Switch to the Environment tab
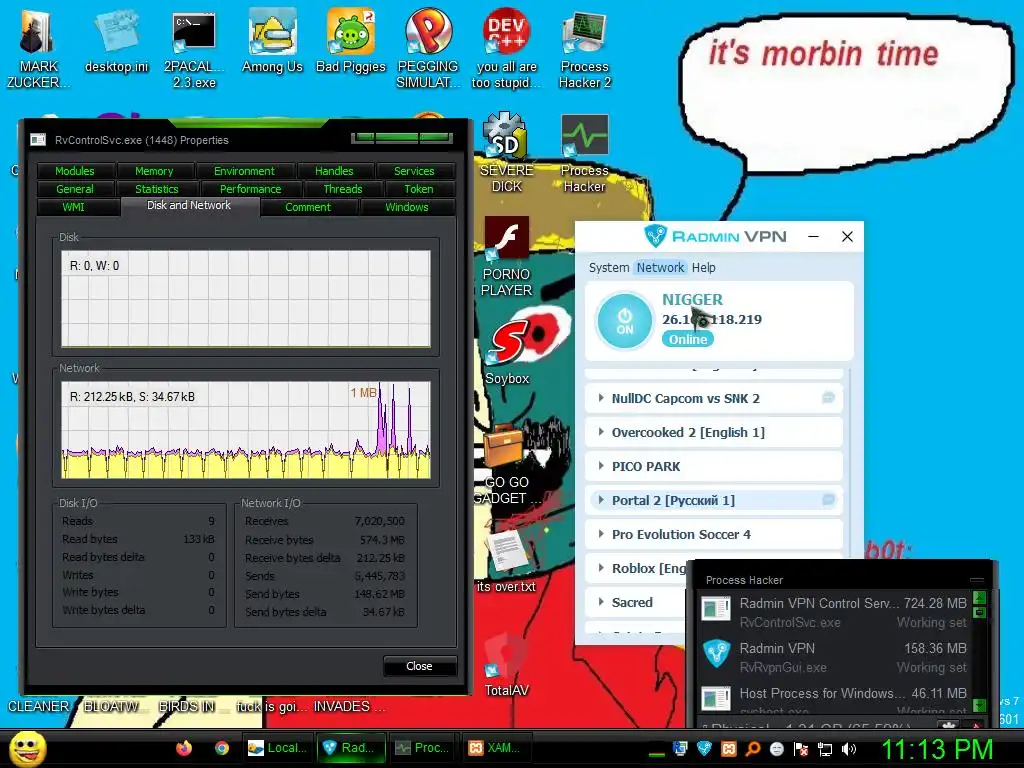Screen dimensions: 1024x768 244,171
